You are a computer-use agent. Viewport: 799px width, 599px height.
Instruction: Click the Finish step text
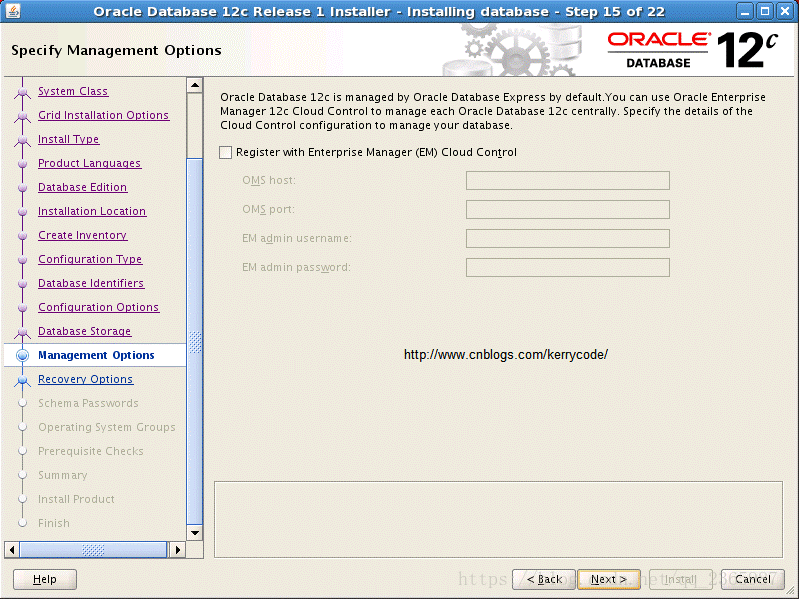click(54, 523)
